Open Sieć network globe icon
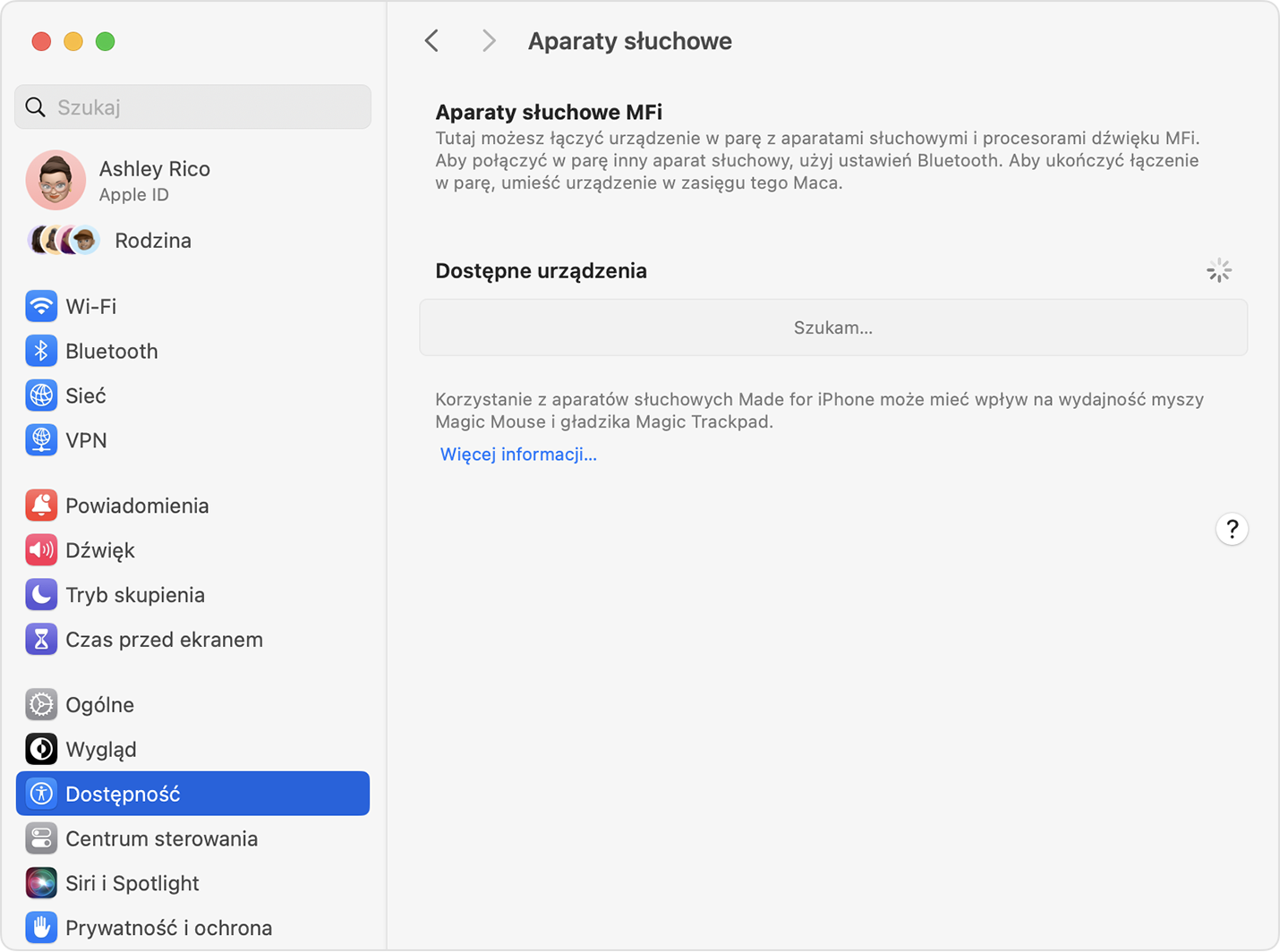 41,395
